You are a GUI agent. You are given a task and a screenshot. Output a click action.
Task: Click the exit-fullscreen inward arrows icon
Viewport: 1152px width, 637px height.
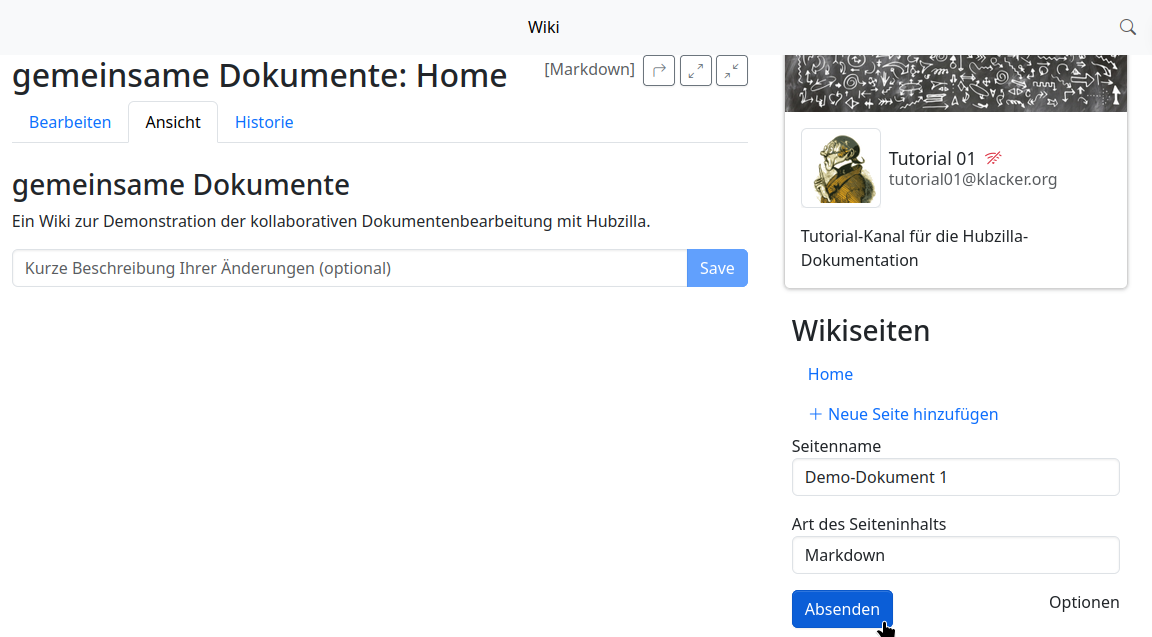(732, 70)
